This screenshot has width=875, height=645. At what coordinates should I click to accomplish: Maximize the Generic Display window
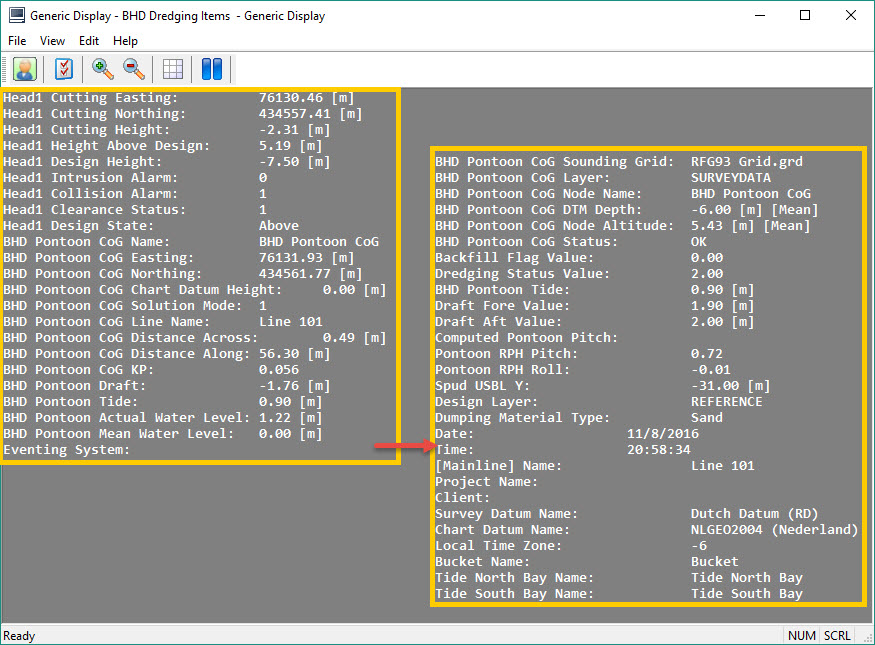[x=804, y=16]
